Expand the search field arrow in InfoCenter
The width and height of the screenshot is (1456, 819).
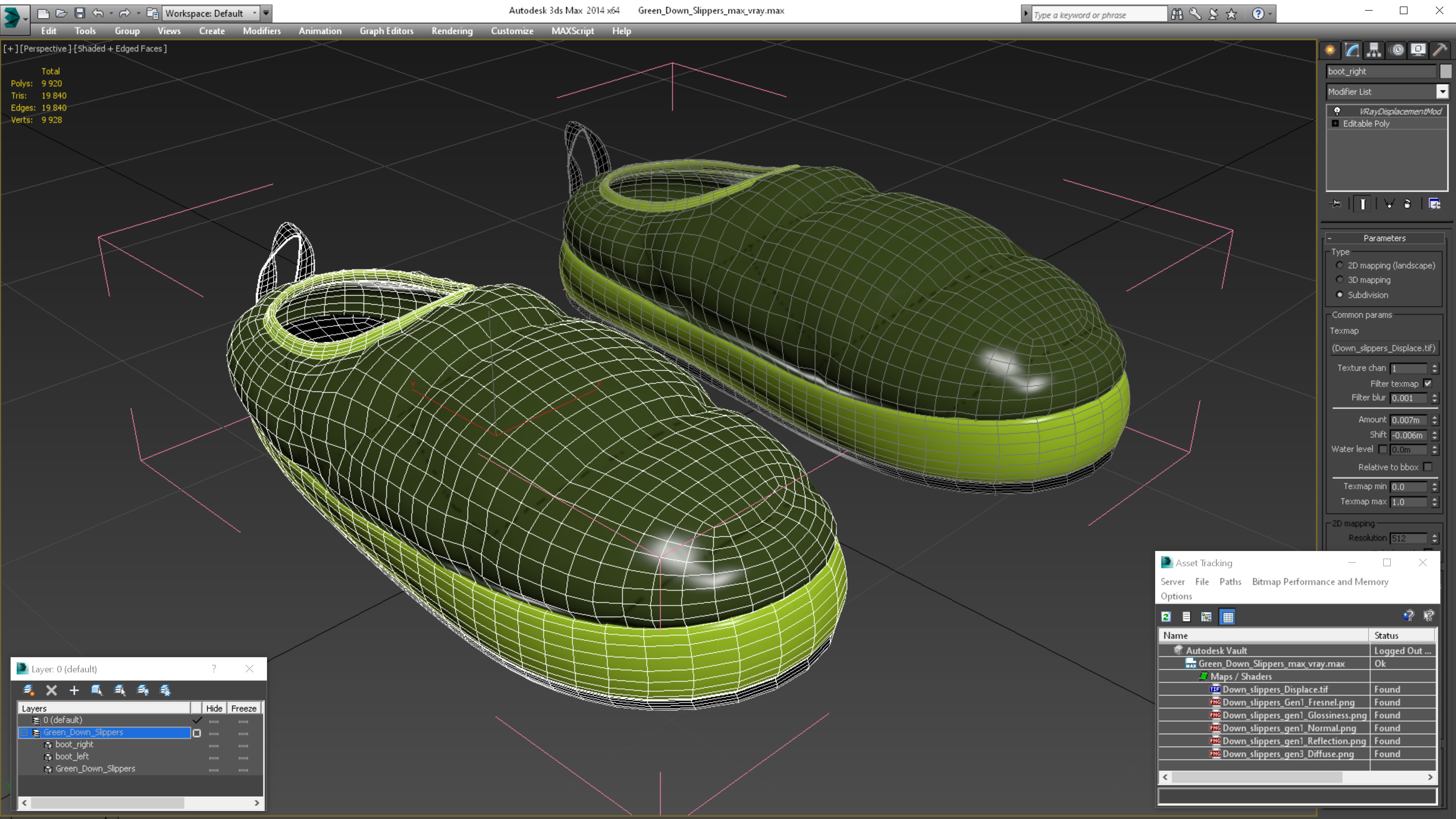click(x=1026, y=14)
